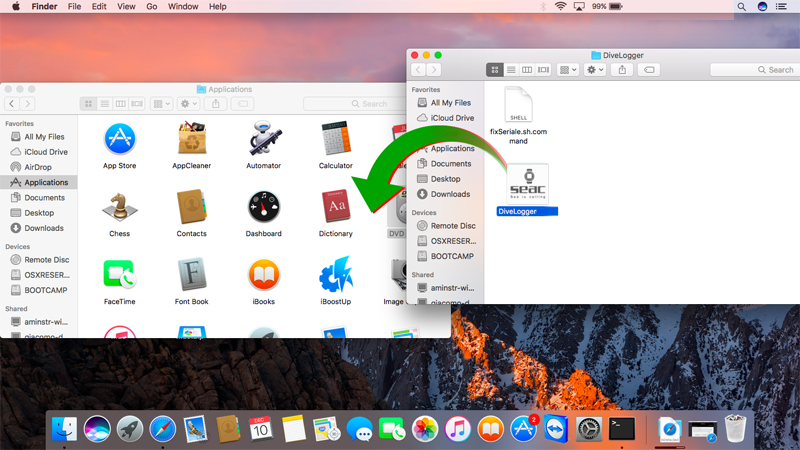
Task: Open the Action gear menu in DiveLogger window
Action: coord(595,70)
